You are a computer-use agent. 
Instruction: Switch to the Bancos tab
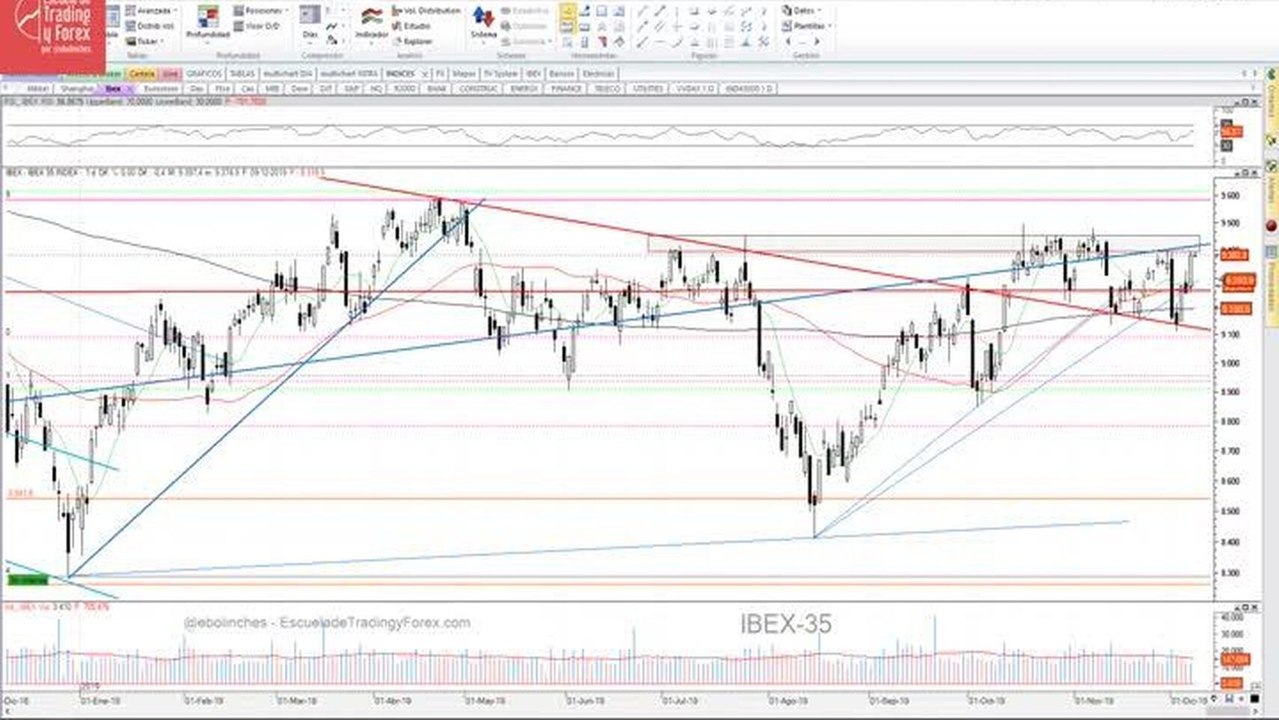[x=560, y=73]
